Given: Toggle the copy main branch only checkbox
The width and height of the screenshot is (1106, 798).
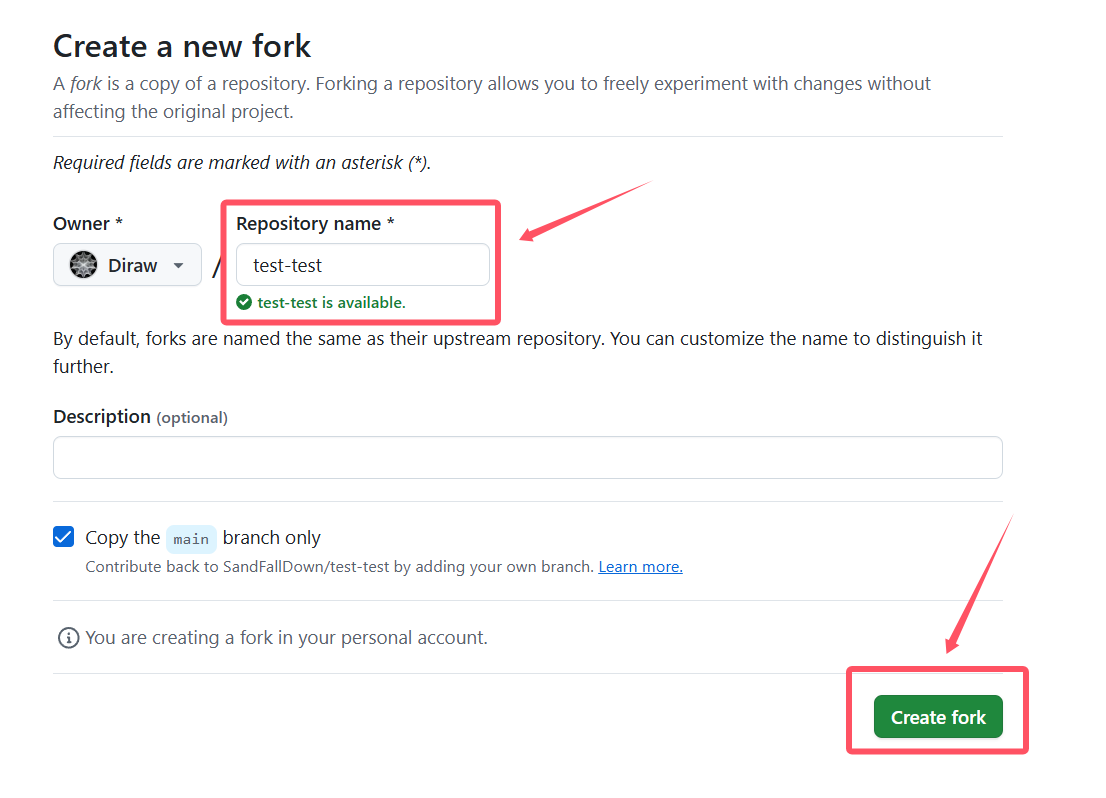Looking at the screenshot, I should 63,537.
